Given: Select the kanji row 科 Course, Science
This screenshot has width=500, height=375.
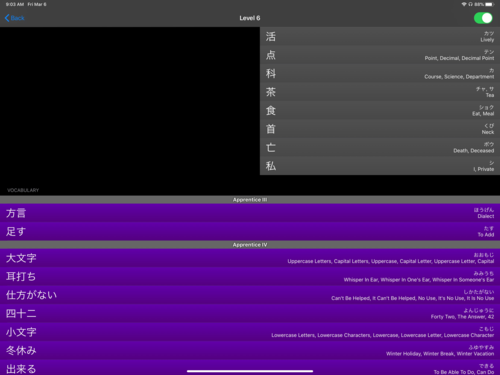Looking at the screenshot, I should pyautogui.click(x=380, y=73).
